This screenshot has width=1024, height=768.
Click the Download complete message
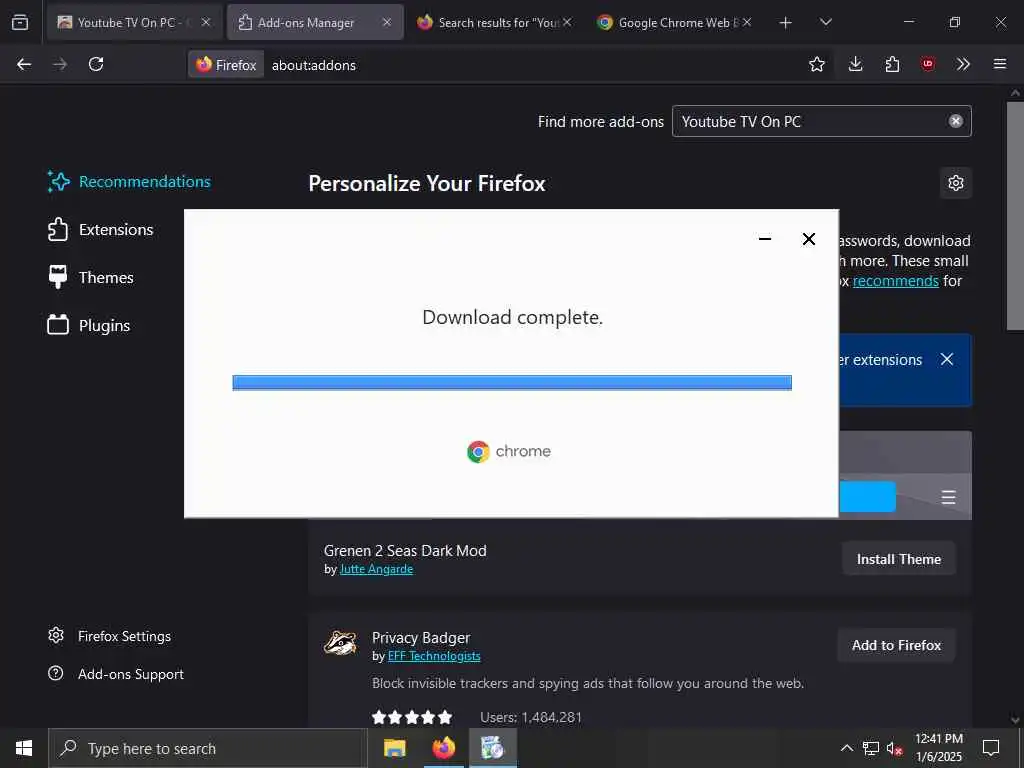[x=513, y=317]
